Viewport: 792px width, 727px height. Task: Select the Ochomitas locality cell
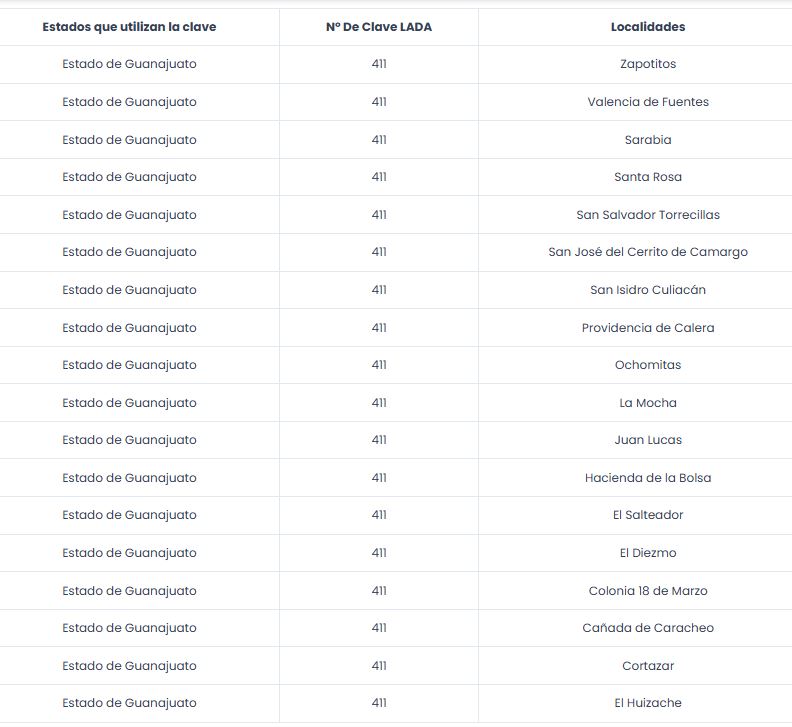(x=648, y=365)
